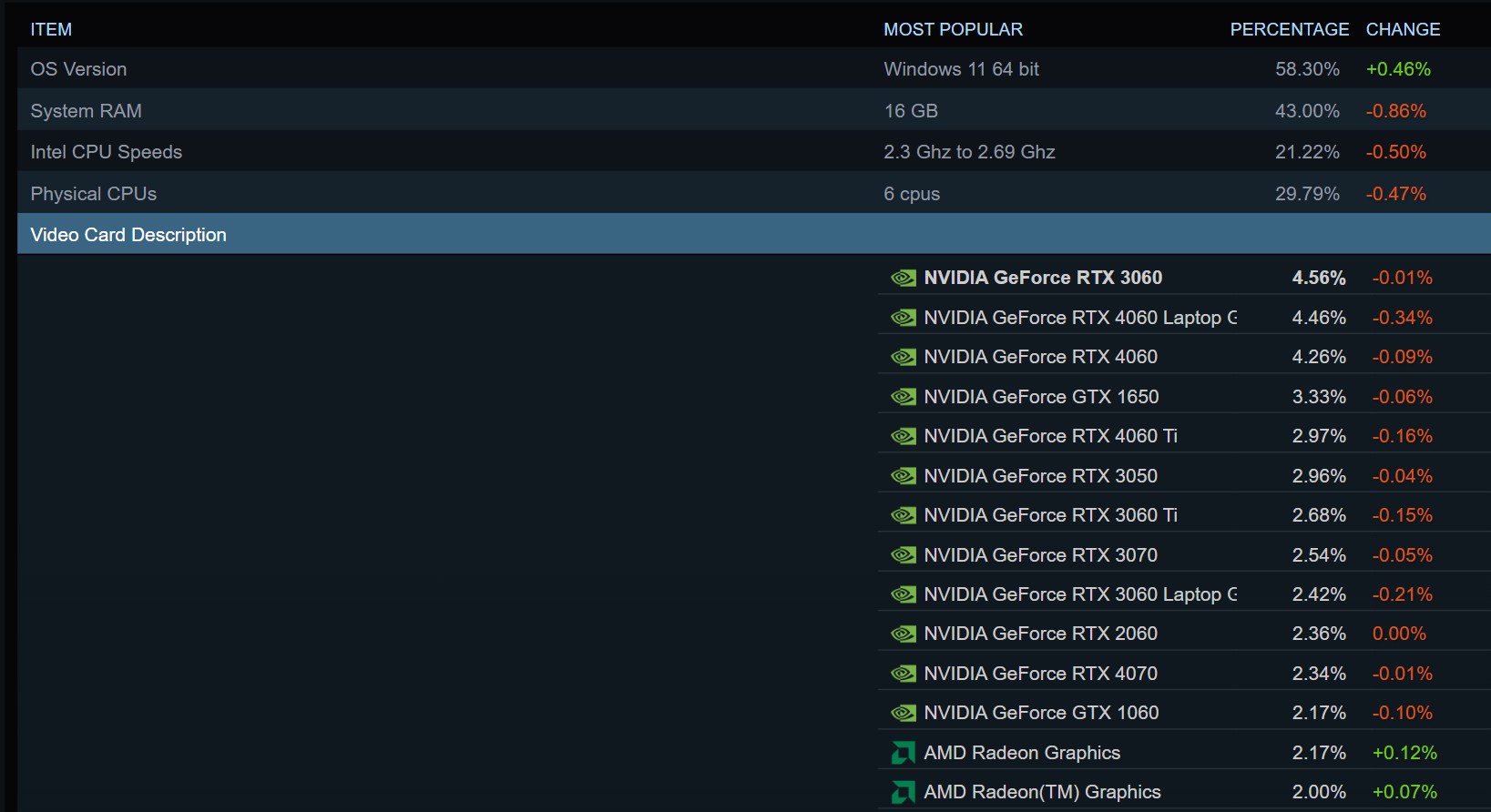The image size is (1491, 812).
Task: Click +0.12% AMD Radeon Graphics change
Action: [1404, 753]
